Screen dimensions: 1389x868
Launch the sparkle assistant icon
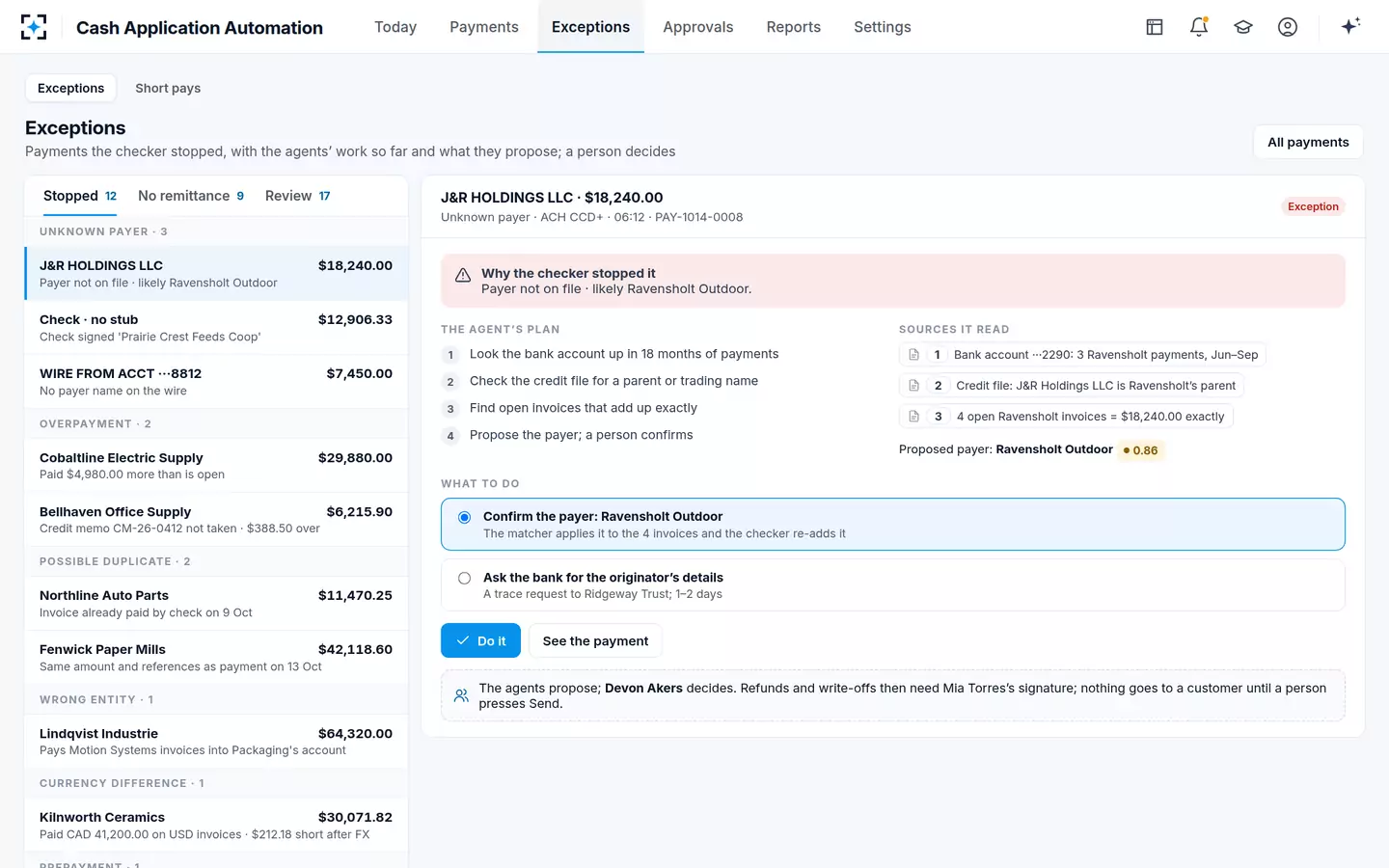(1350, 26)
